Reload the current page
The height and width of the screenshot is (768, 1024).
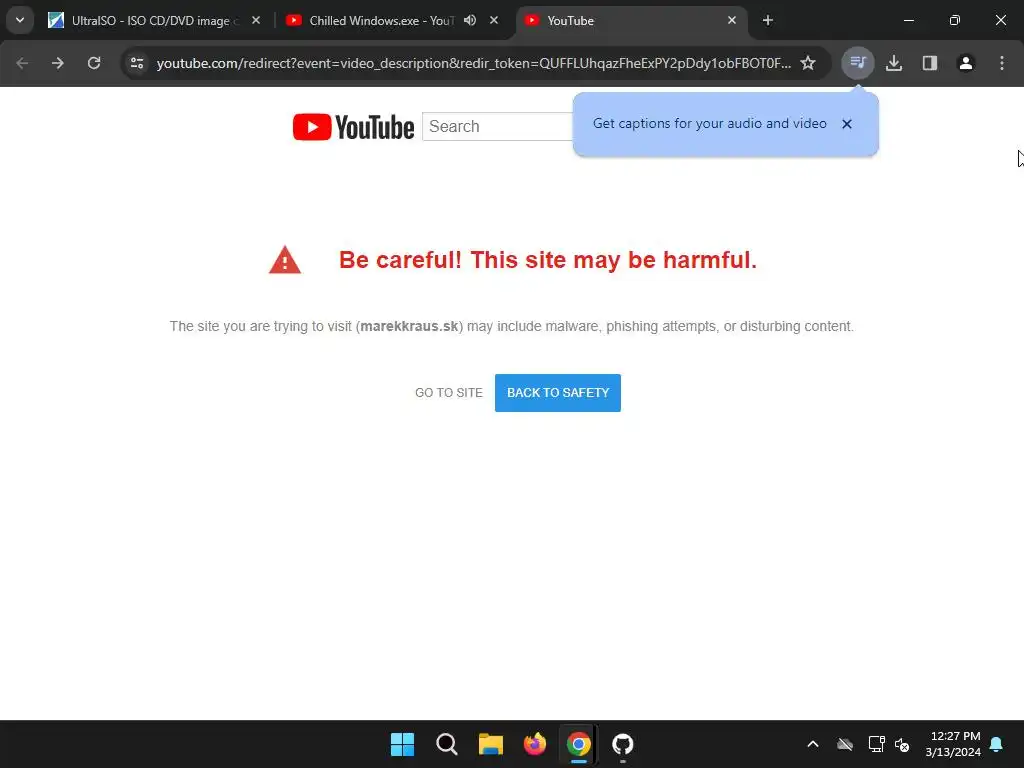(94, 63)
